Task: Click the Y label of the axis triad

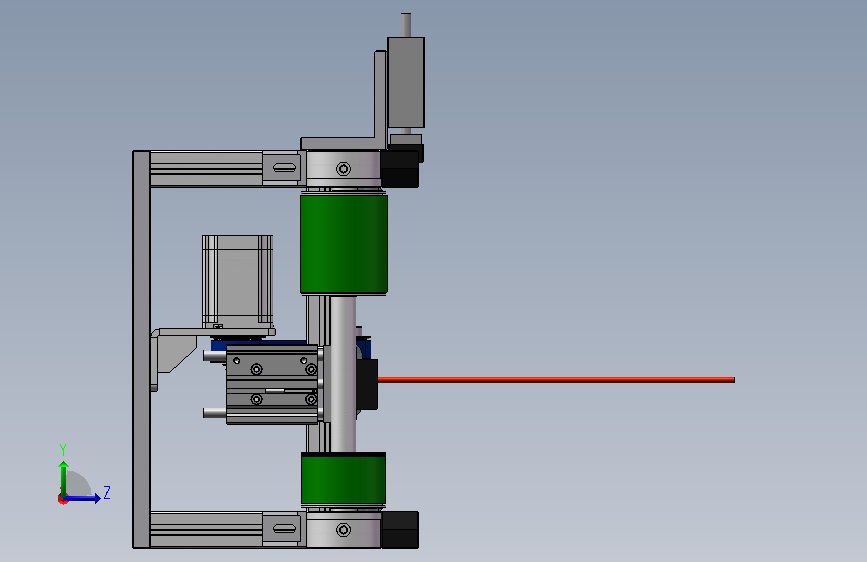Action: click(63, 449)
